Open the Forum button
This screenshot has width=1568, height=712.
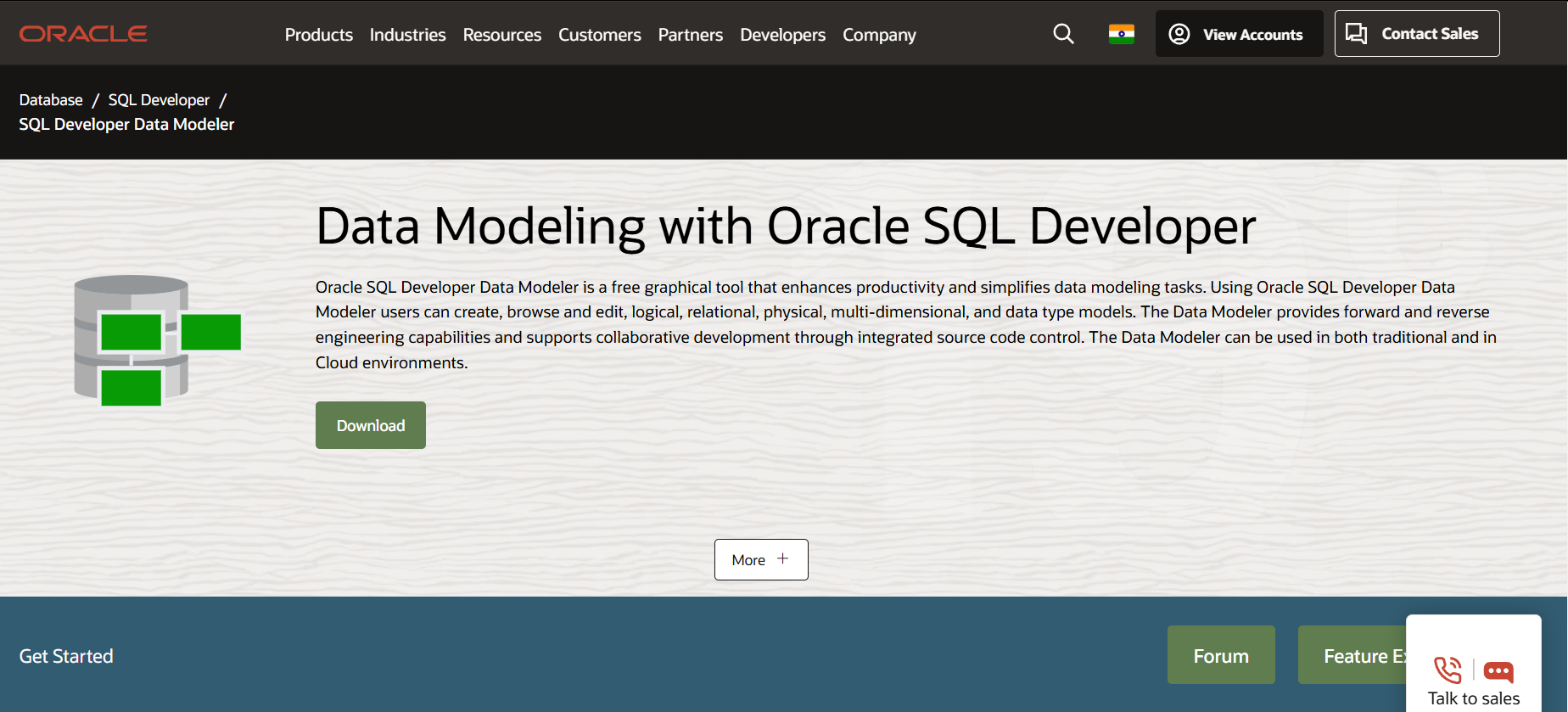[1221, 655]
